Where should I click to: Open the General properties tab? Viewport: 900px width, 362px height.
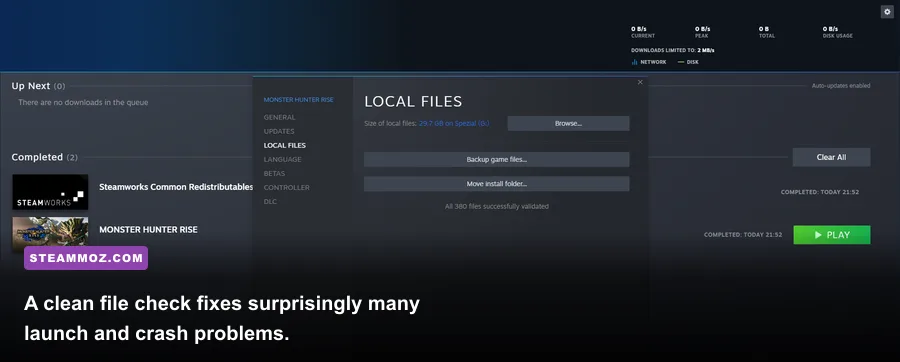[280, 117]
